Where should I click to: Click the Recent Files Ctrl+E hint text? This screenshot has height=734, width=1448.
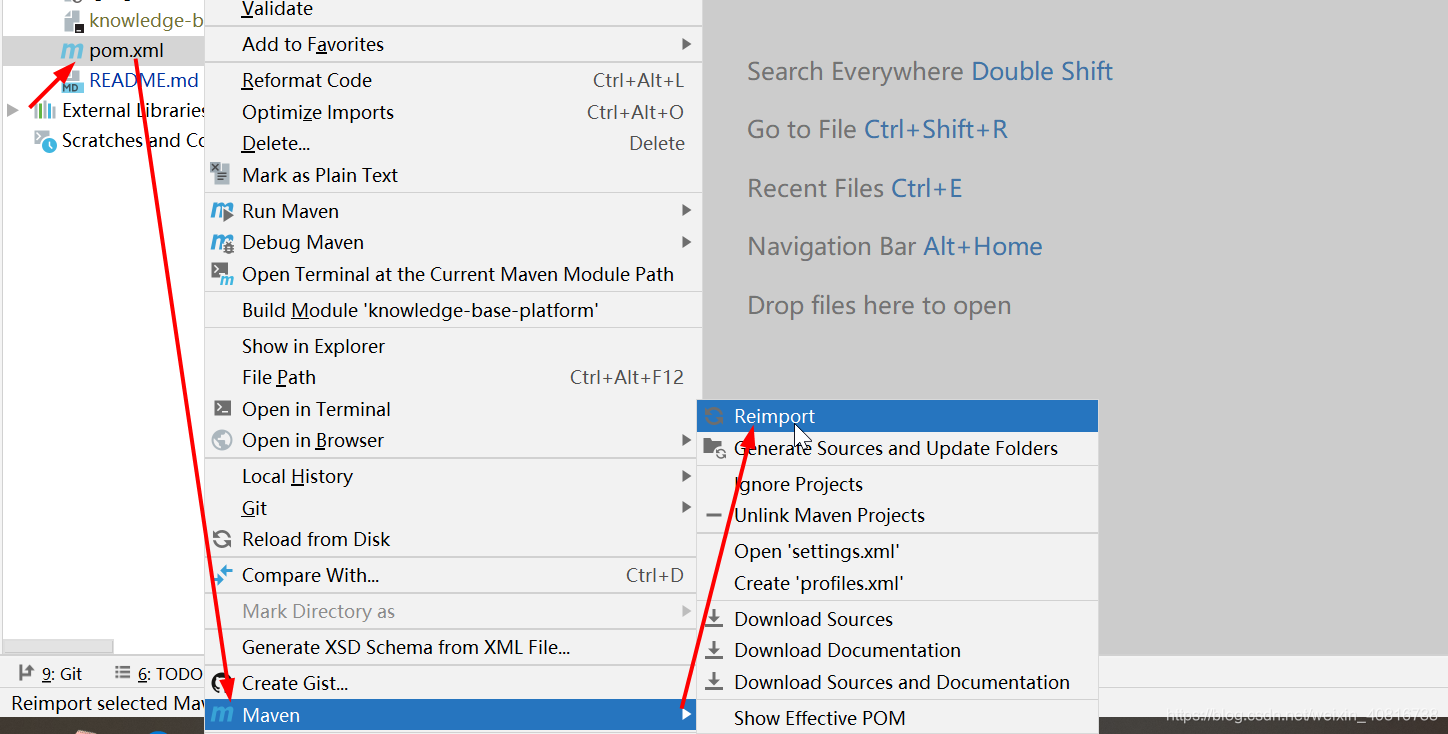pos(855,188)
